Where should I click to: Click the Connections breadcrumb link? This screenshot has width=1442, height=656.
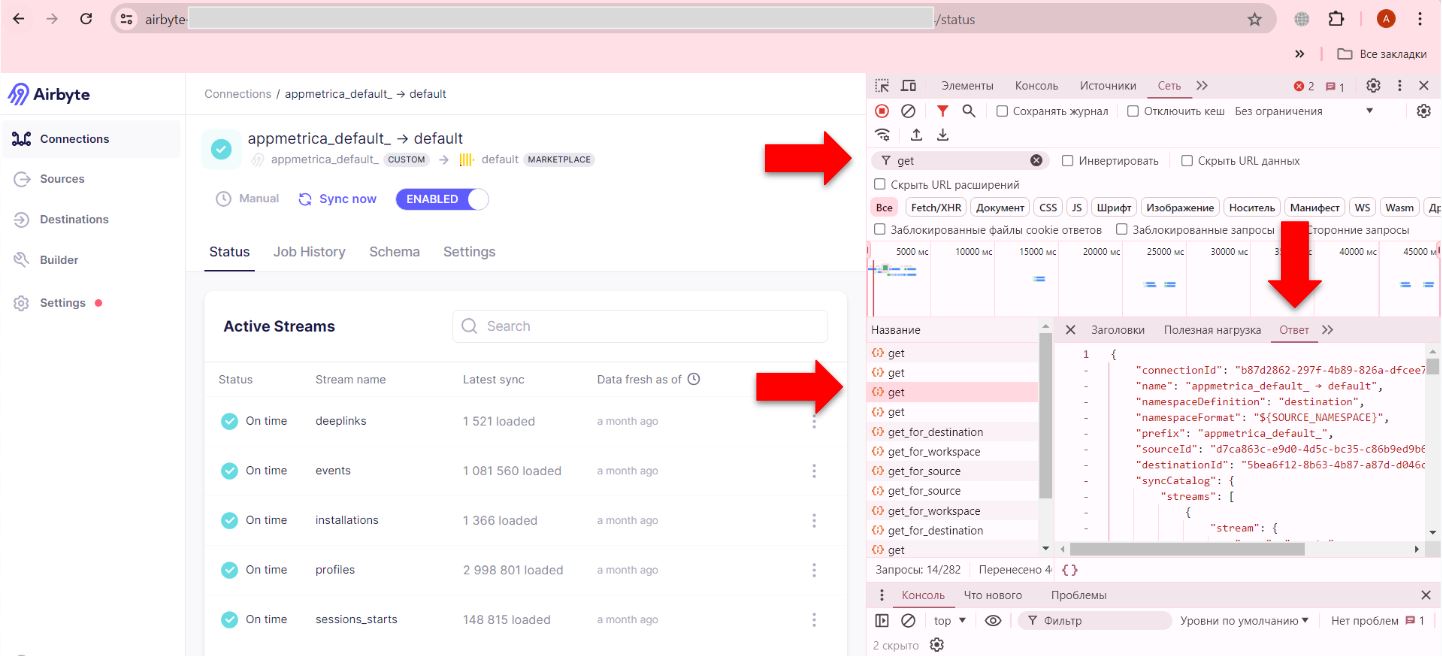[x=238, y=94]
